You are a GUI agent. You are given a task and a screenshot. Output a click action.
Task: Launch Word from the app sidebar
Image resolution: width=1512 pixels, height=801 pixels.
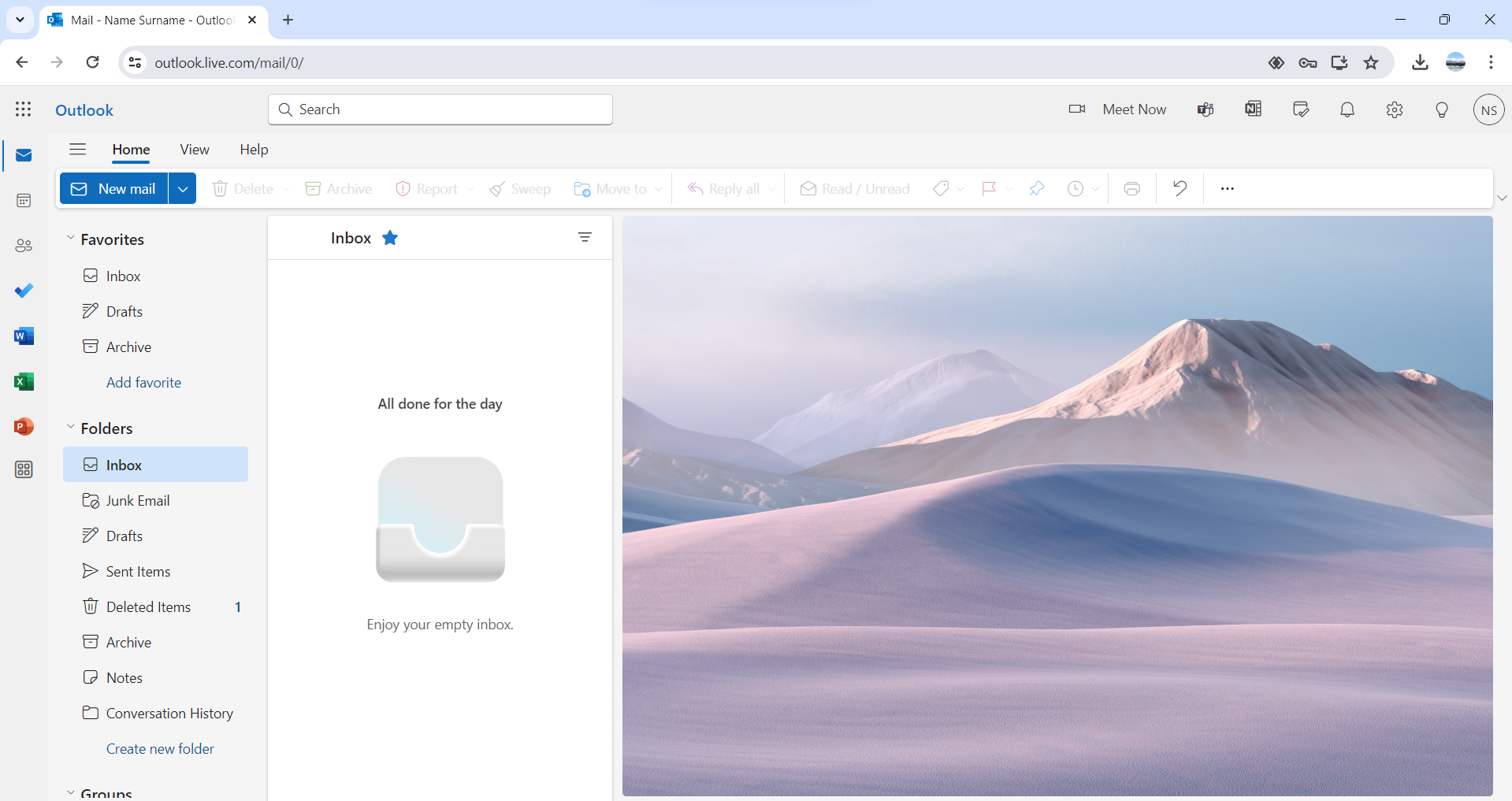24,336
